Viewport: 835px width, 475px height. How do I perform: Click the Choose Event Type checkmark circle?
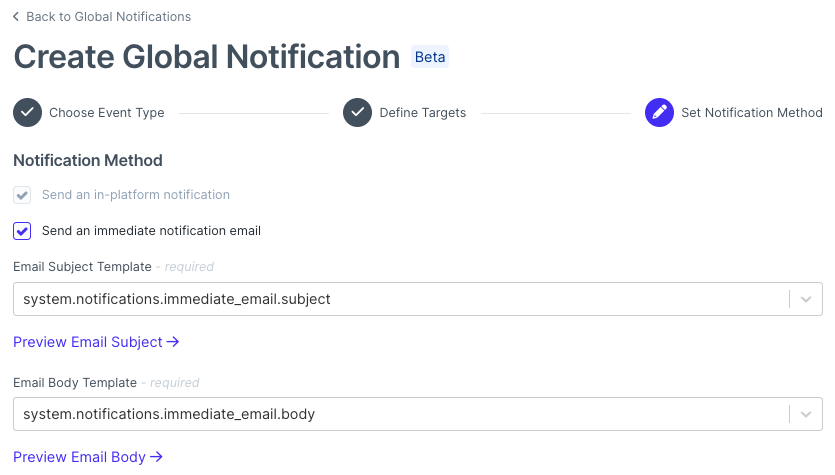27,112
